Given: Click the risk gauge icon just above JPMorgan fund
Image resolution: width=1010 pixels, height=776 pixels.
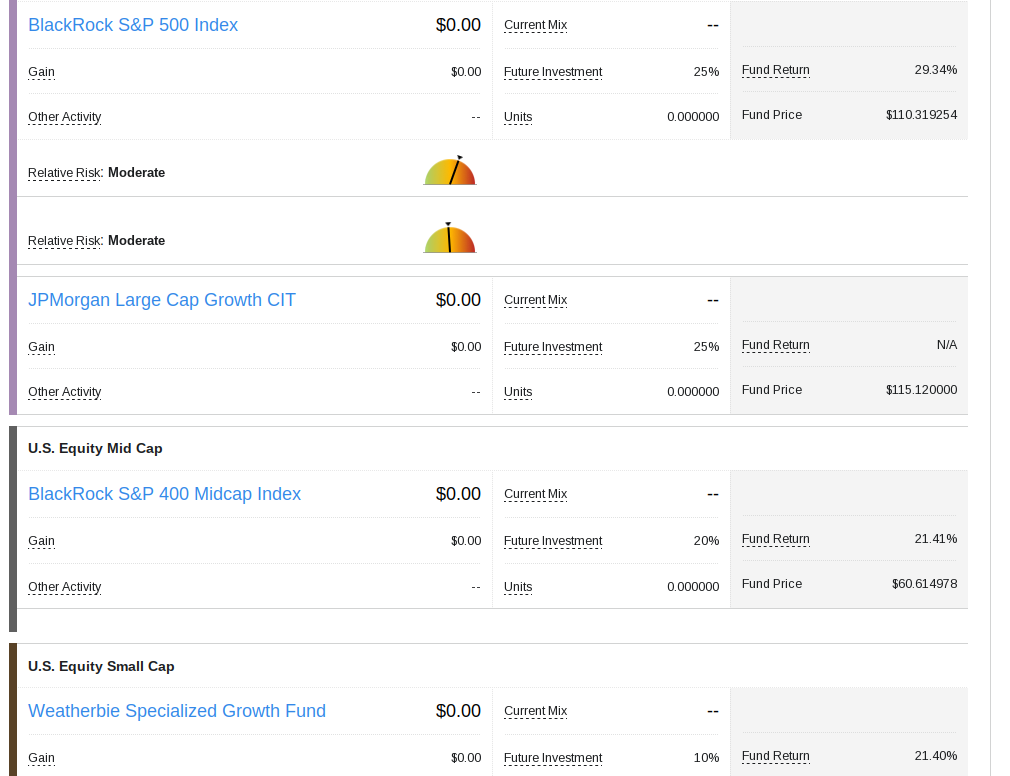Looking at the screenshot, I should tap(450, 239).
